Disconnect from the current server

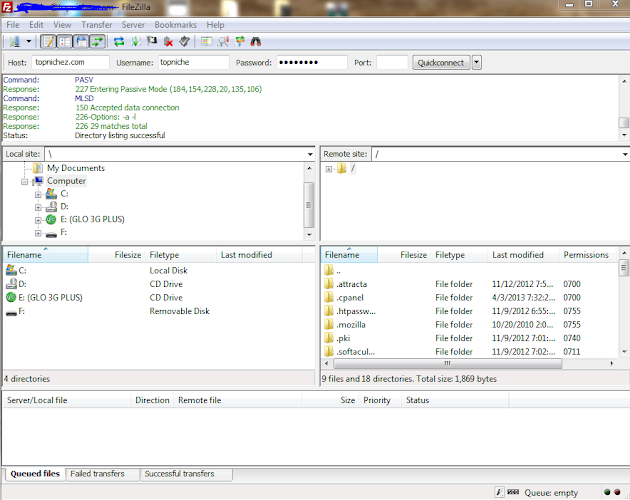168,41
